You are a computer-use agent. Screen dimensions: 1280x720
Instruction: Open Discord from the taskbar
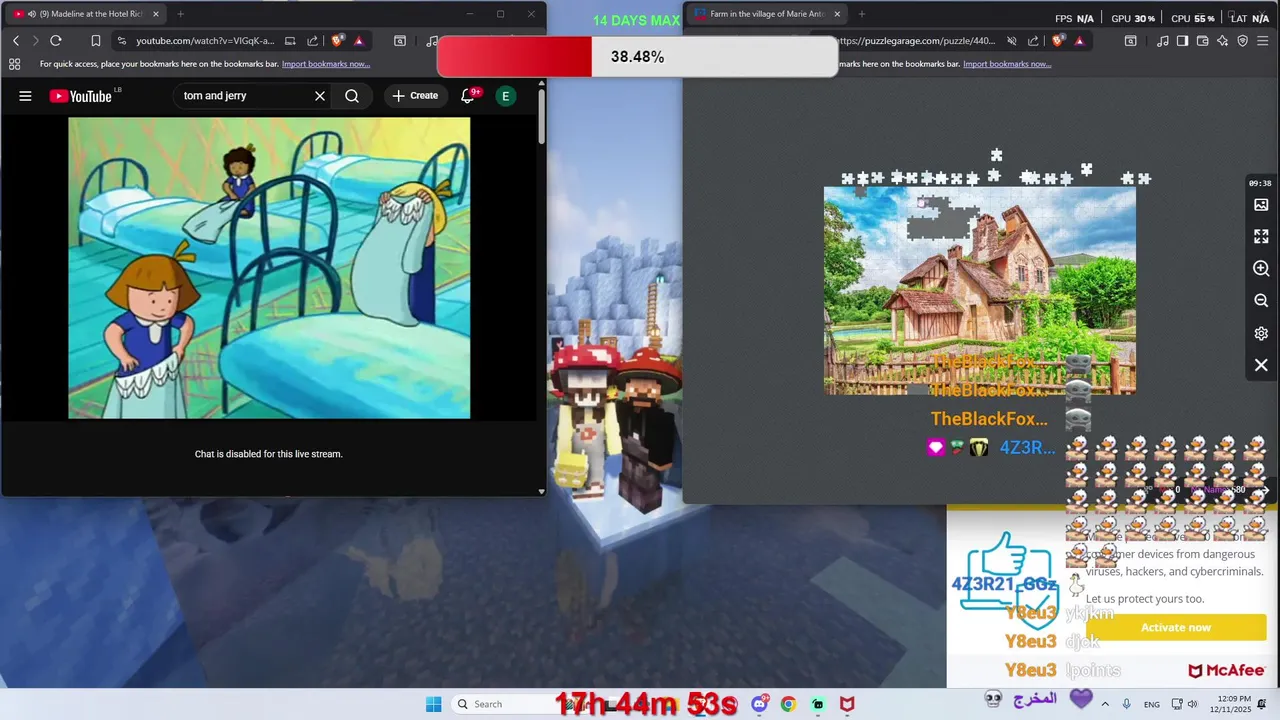point(760,704)
